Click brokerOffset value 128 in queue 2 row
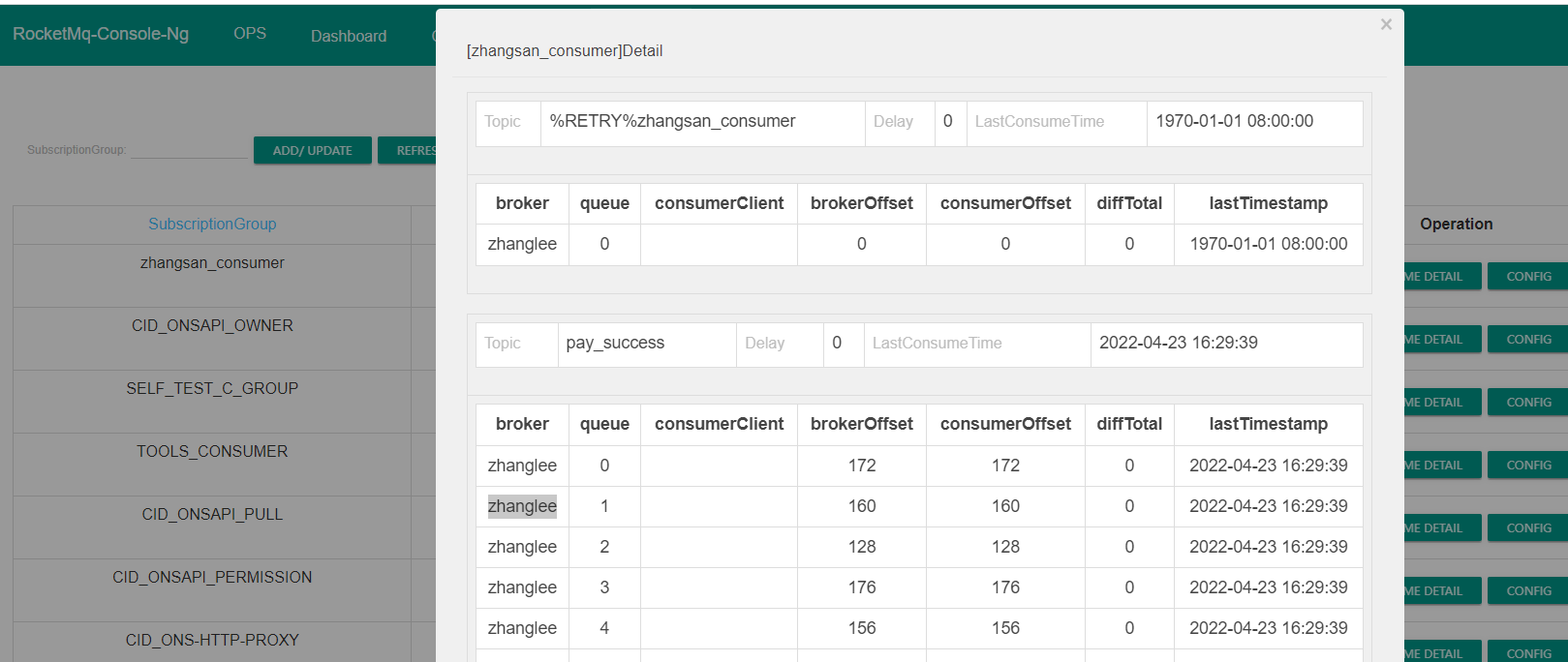1568x662 pixels. pos(862,547)
